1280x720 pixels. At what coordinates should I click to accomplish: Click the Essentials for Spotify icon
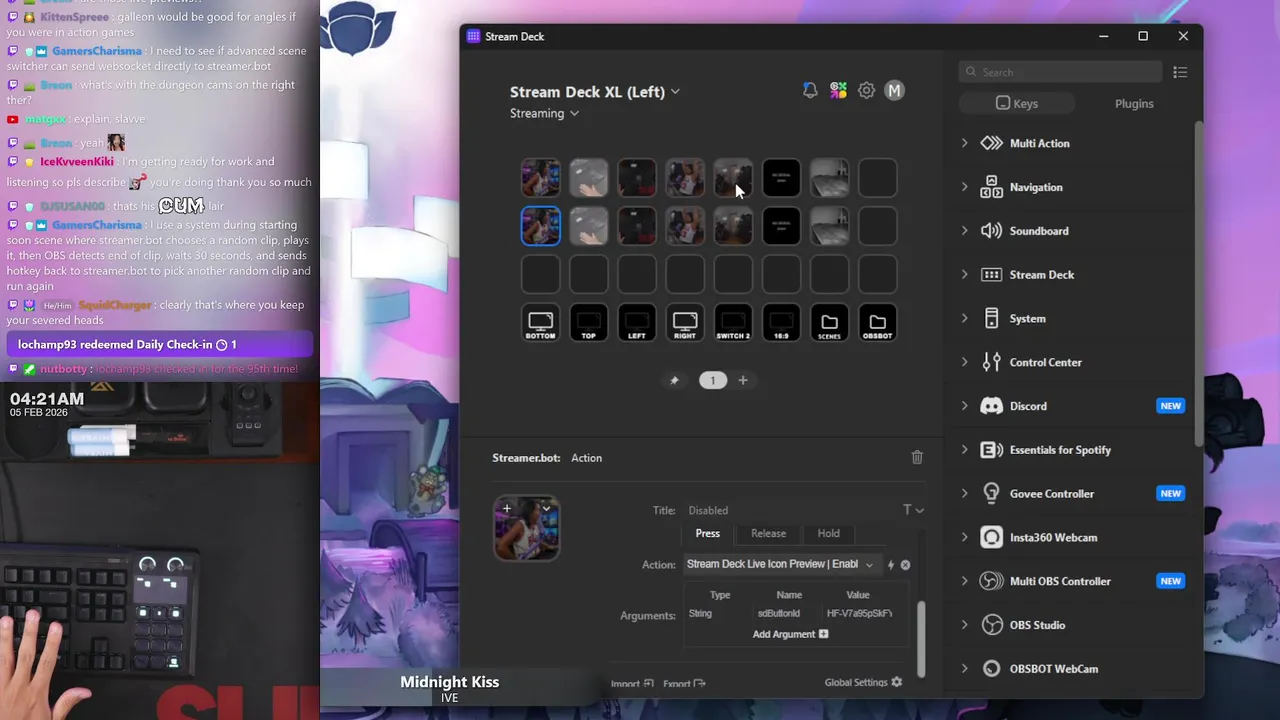coord(991,450)
